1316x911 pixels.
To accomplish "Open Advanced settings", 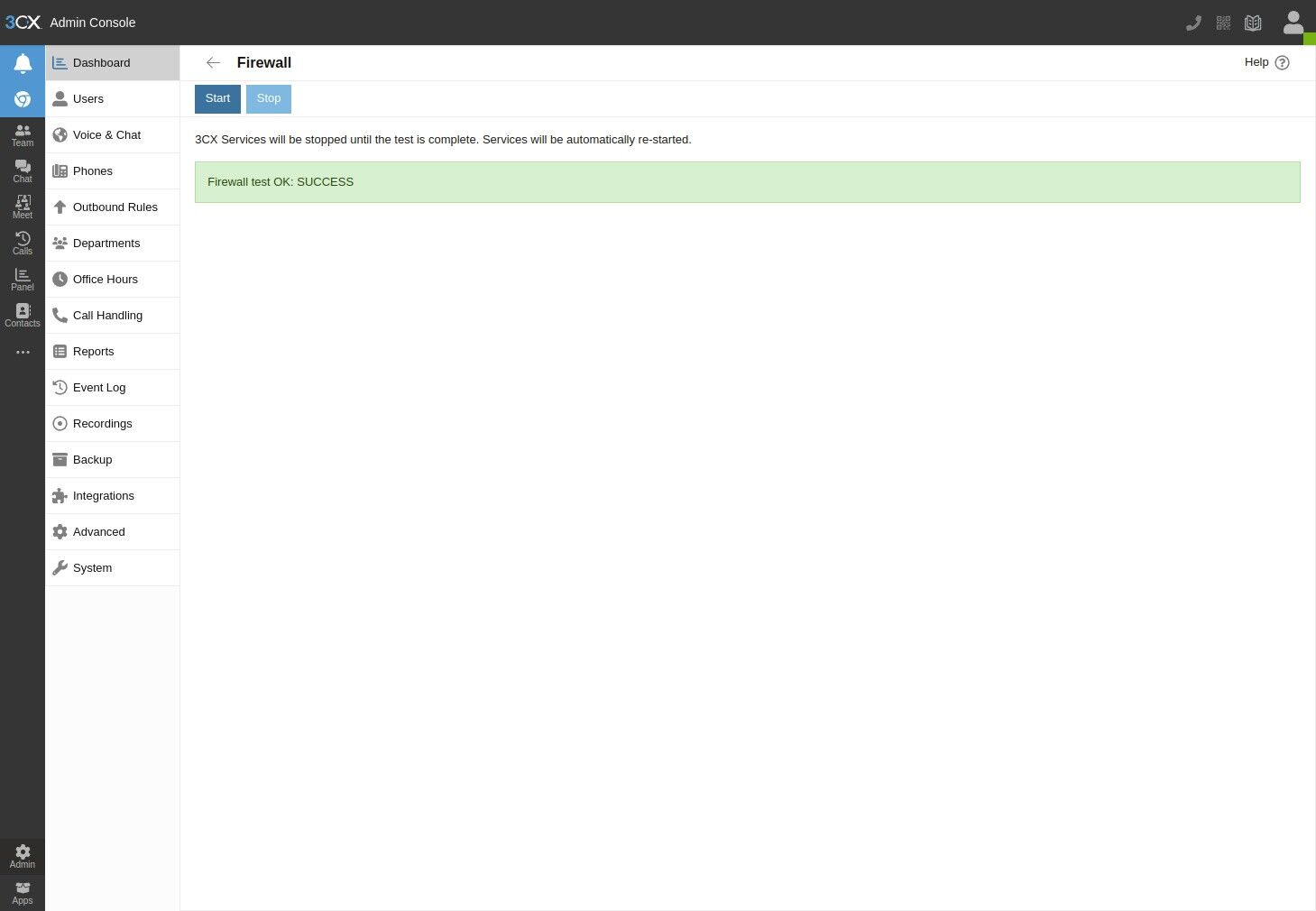I will coord(113,532).
